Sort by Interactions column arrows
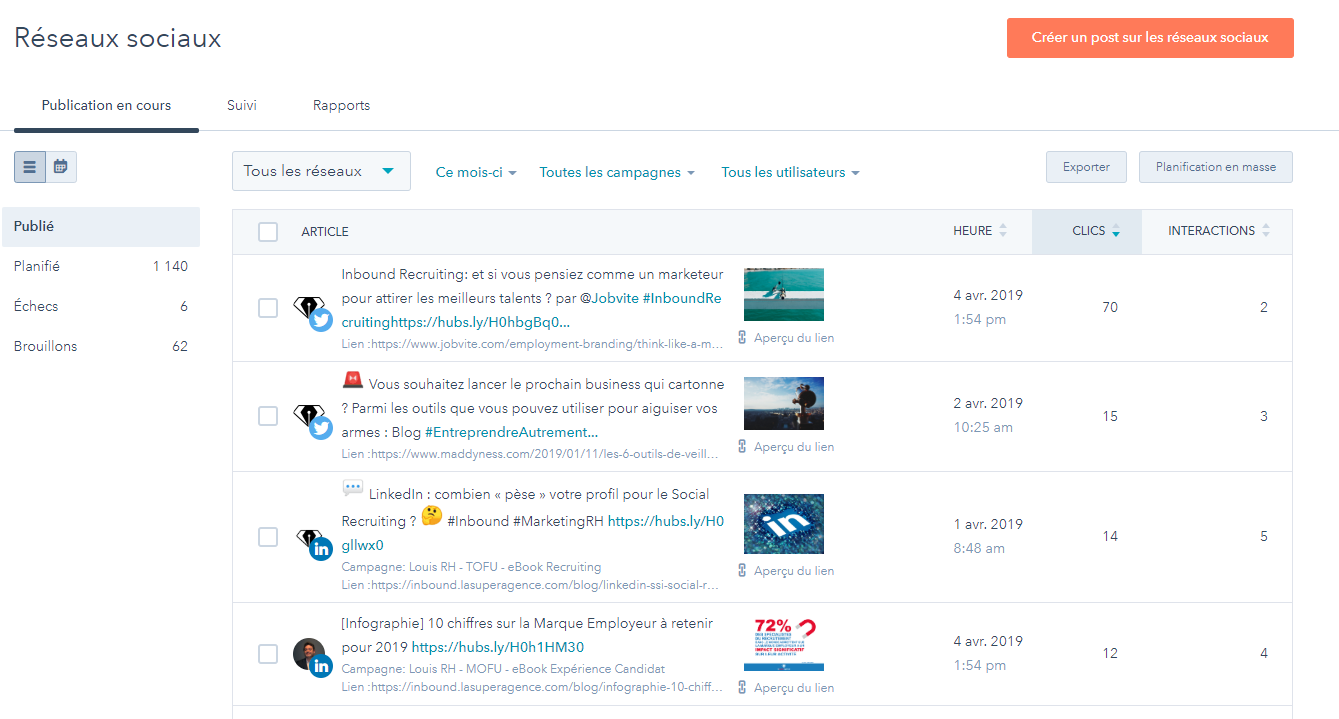This screenshot has width=1339, height=719. coord(1266,231)
